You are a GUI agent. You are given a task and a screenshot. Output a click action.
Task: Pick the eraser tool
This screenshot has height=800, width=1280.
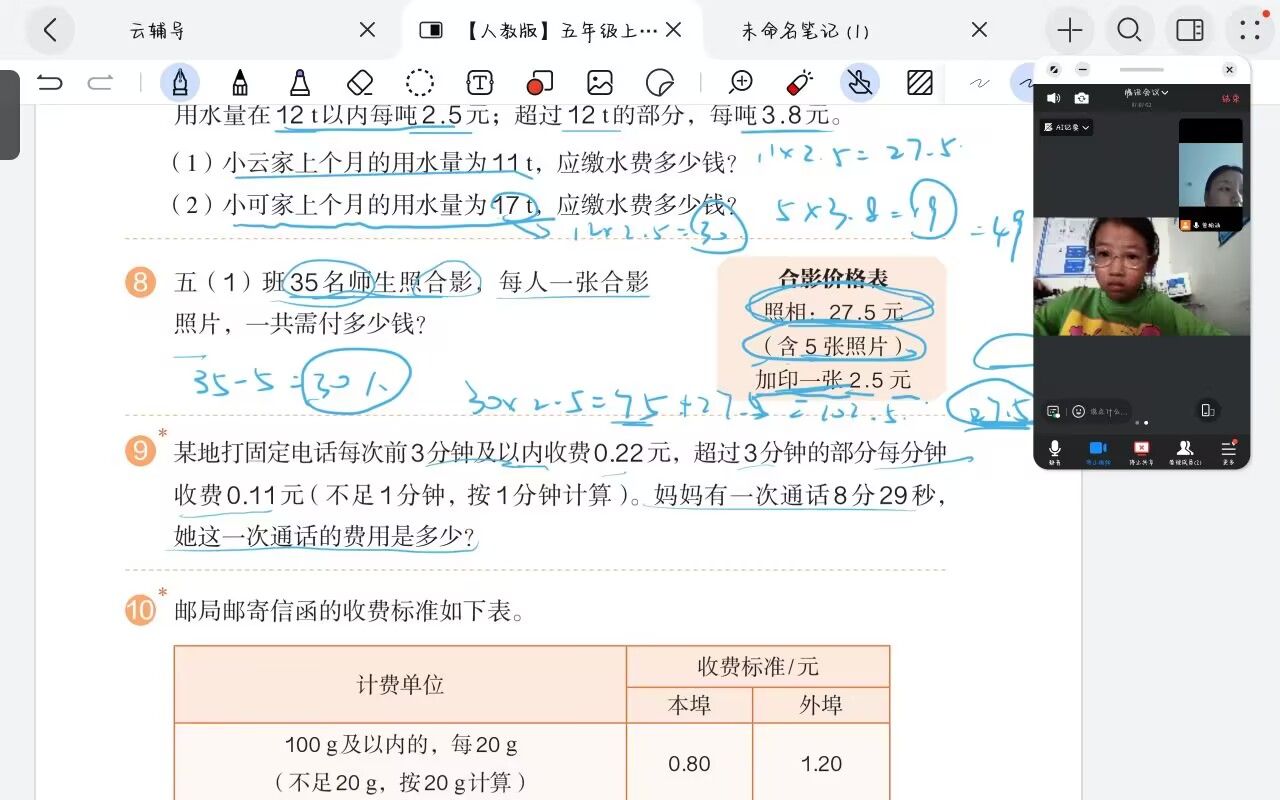(359, 82)
